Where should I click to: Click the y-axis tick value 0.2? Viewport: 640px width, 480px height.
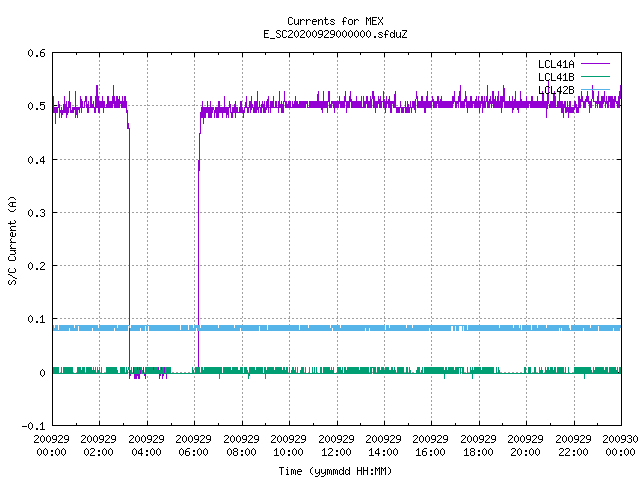click(36, 266)
